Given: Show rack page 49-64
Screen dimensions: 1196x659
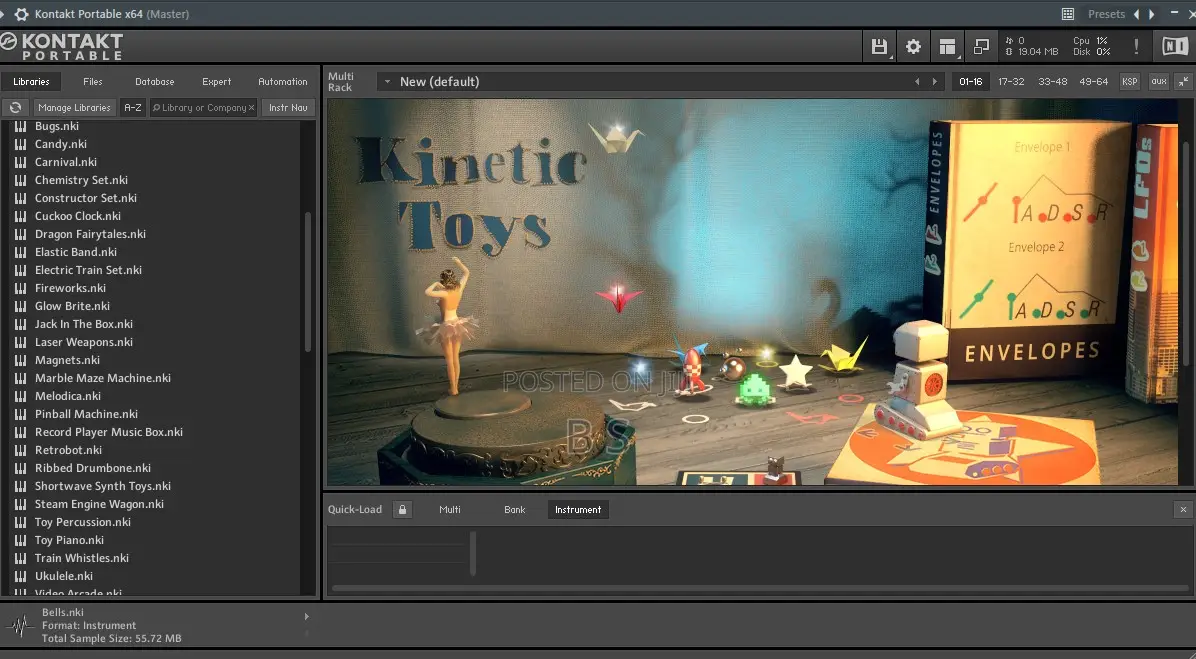Looking at the screenshot, I should pos(1093,82).
